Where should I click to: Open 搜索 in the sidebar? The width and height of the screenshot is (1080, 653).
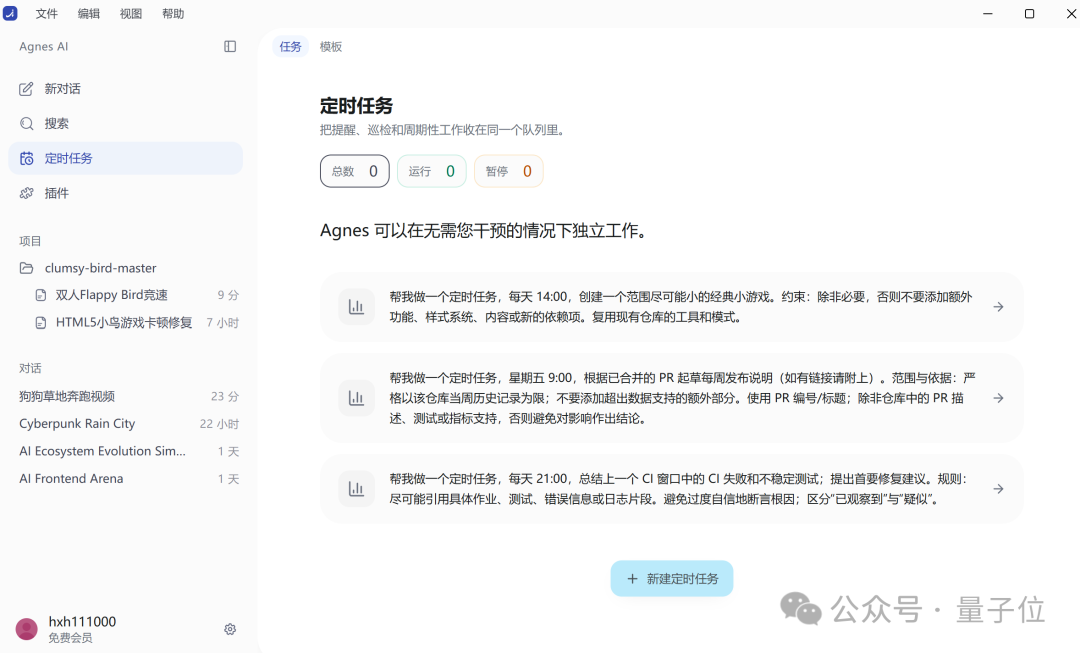[125, 123]
